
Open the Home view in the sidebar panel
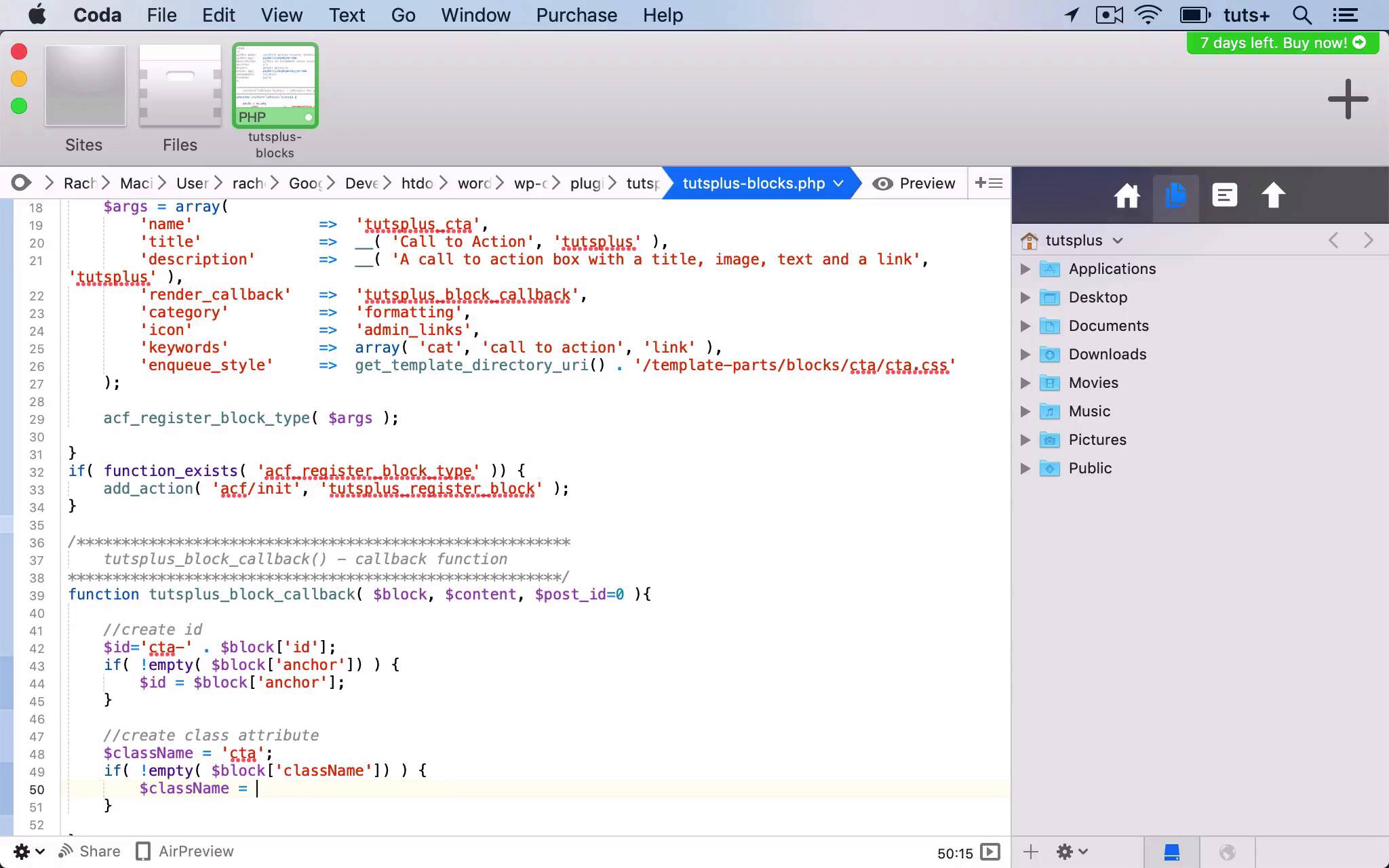tap(1127, 195)
